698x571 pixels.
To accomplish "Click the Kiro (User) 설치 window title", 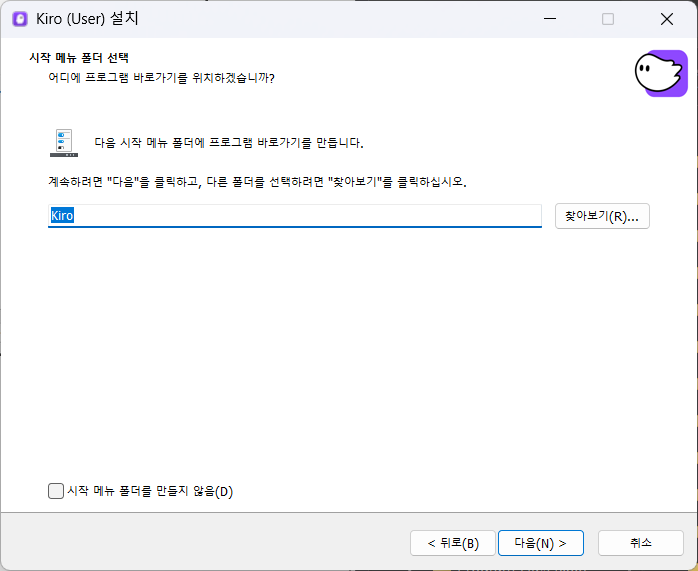I will pyautogui.click(x=87, y=19).
